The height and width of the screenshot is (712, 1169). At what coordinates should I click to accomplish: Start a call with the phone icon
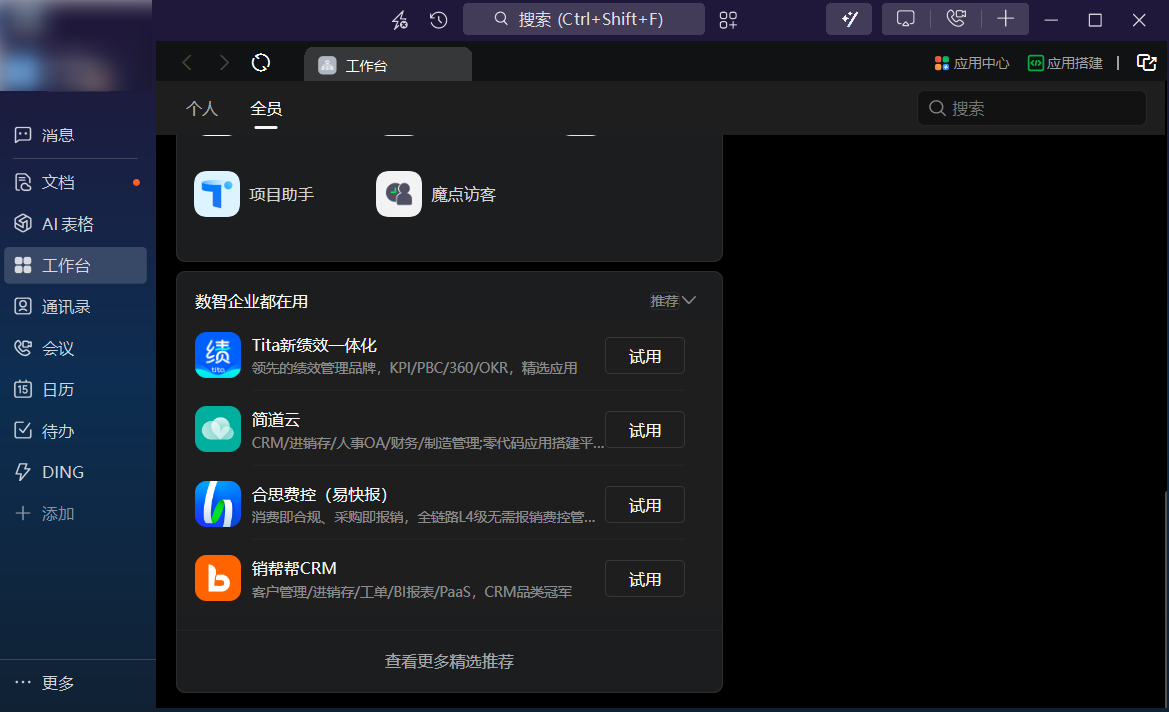(957, 19)
